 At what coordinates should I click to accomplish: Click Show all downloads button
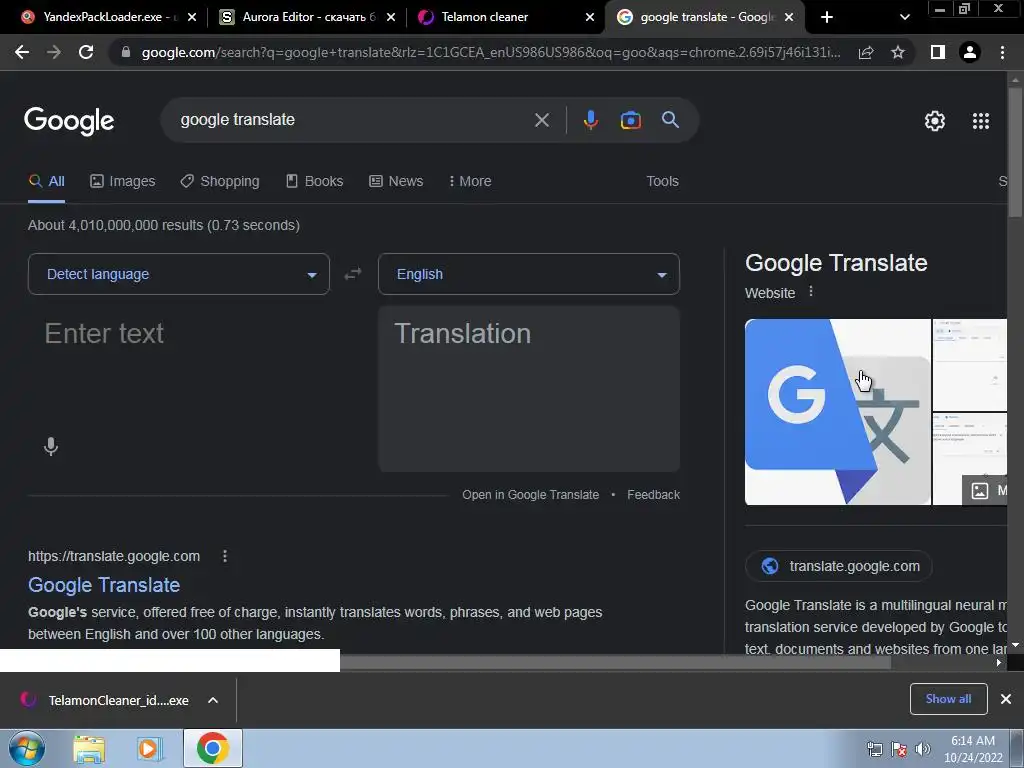point(948,699)
